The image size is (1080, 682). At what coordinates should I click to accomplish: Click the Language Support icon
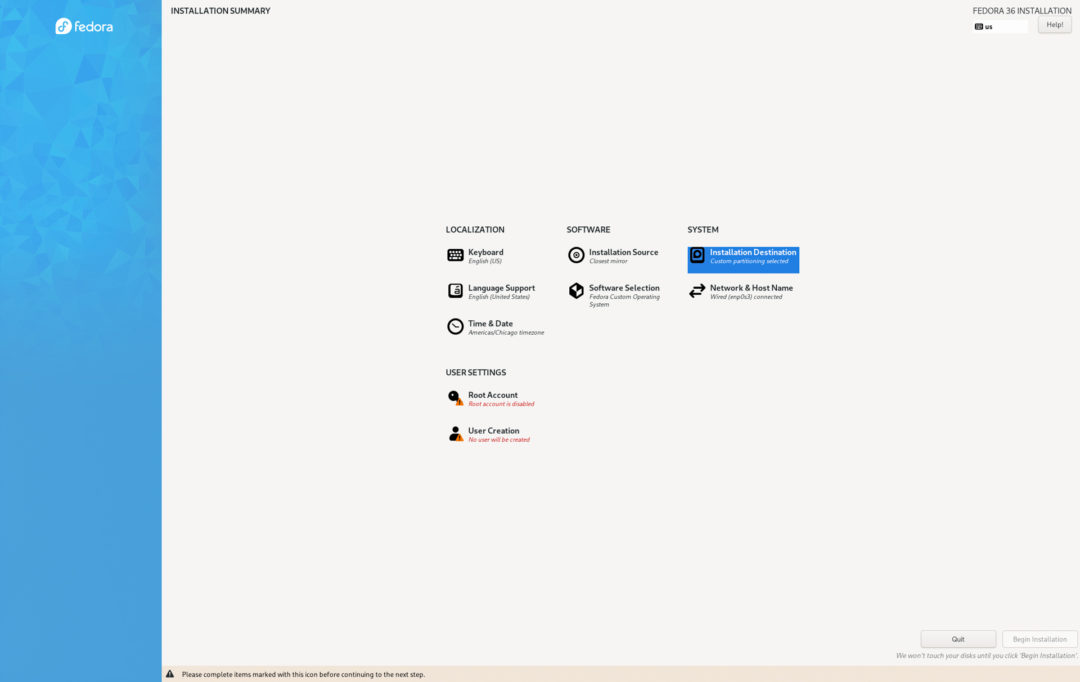(x=455, y=291)
